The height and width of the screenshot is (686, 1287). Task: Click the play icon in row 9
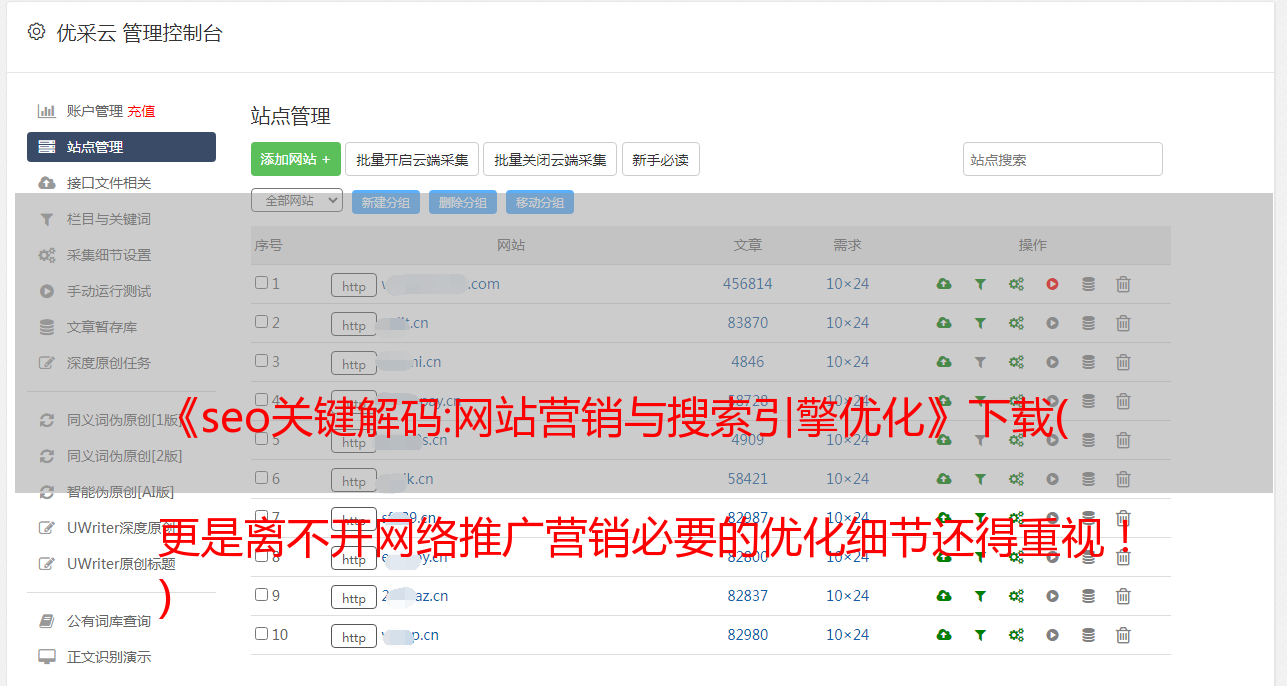tap(1052, 596)
